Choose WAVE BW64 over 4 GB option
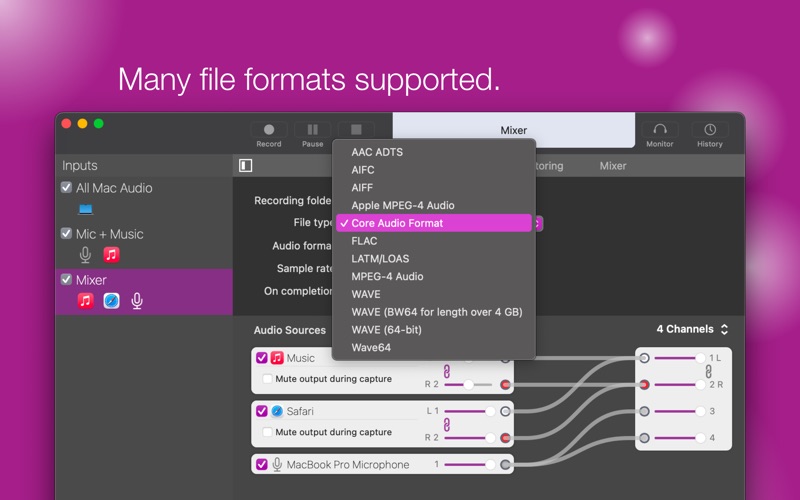This screenshot has height=500, width=800. point(434,312)
